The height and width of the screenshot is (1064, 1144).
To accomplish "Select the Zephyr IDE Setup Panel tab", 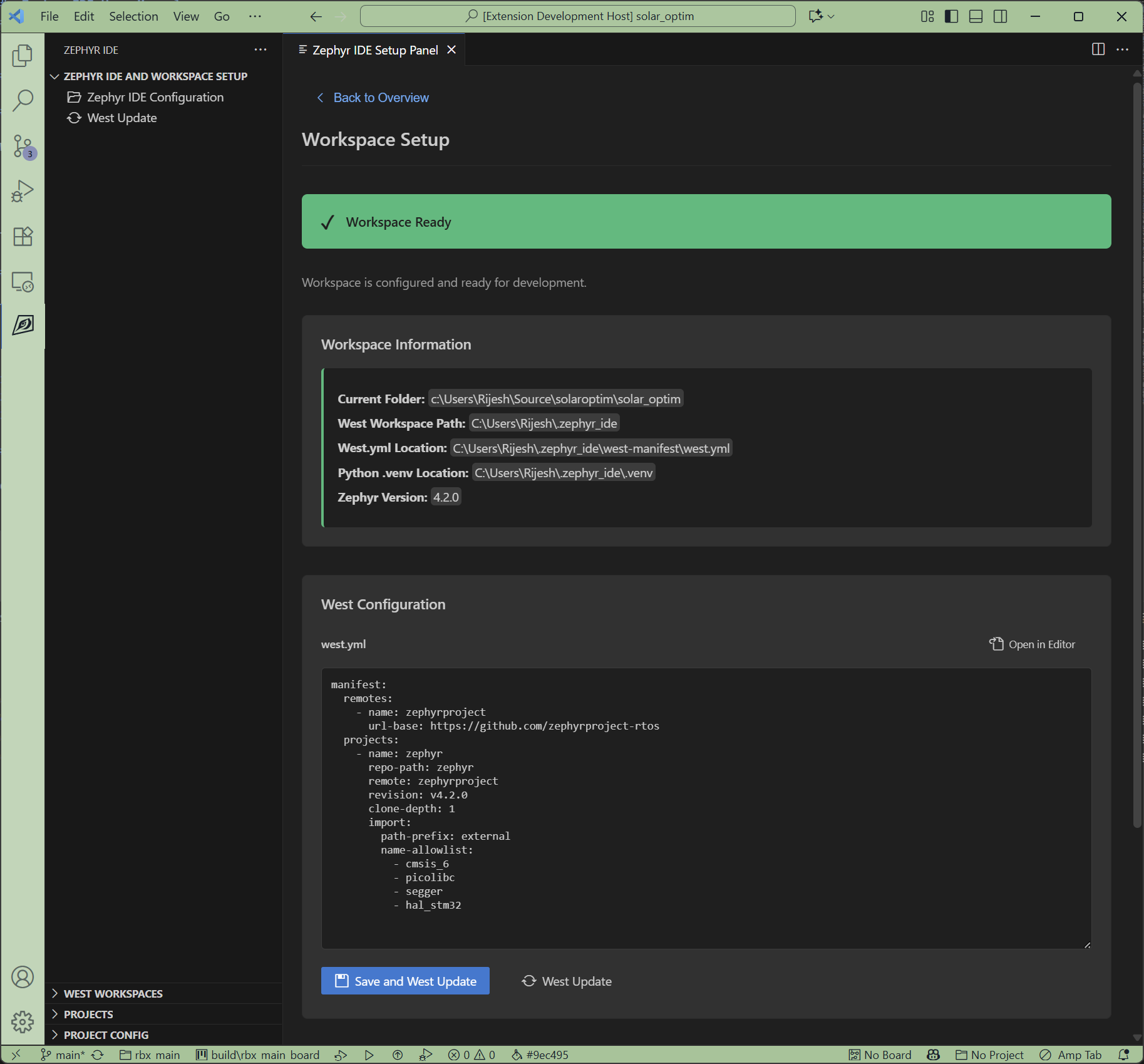I will (x=374, y=49).
